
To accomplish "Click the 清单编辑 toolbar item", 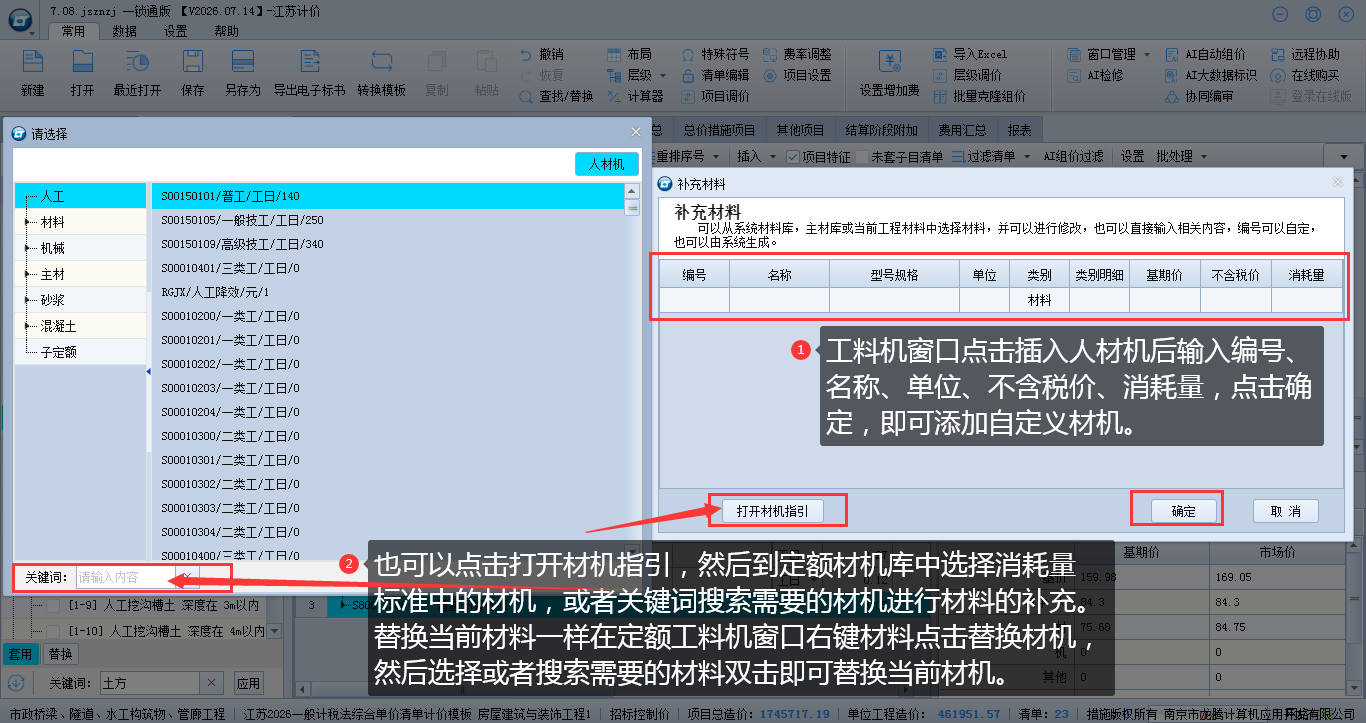I will coord(716,75).
